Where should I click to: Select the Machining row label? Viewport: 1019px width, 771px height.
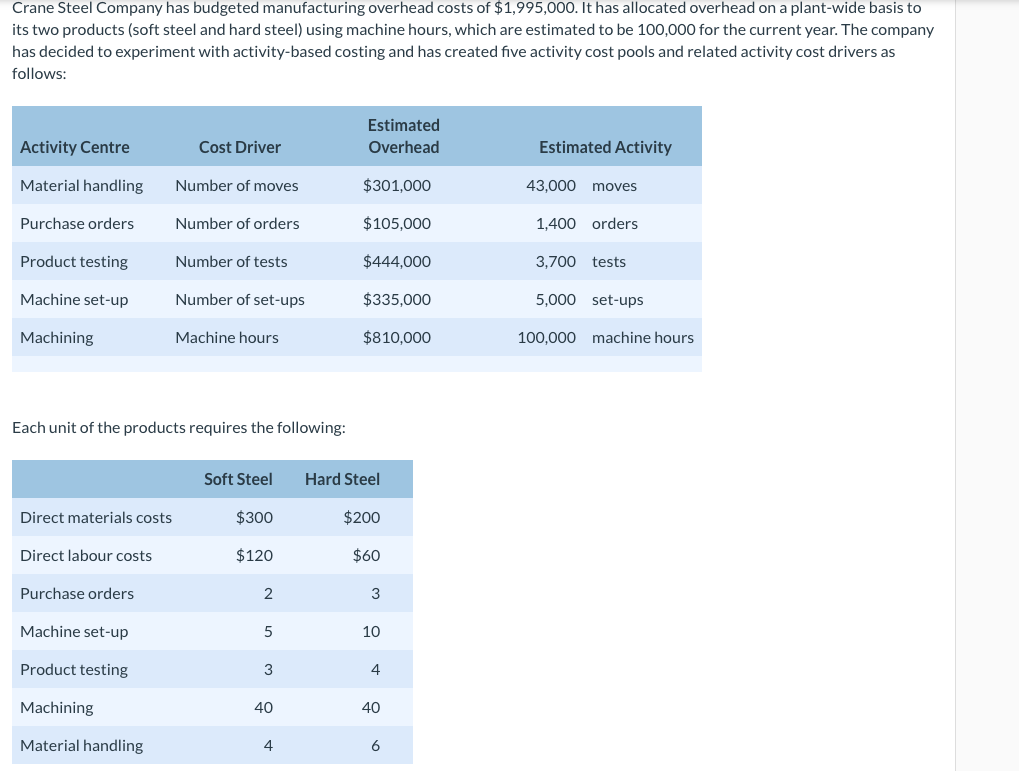[x=56, y=337]
